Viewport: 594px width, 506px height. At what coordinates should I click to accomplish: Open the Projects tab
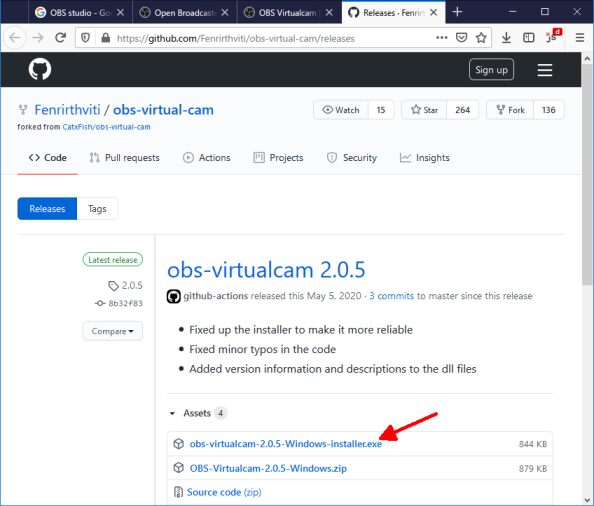pyautogui.click(x=278, y=158)
